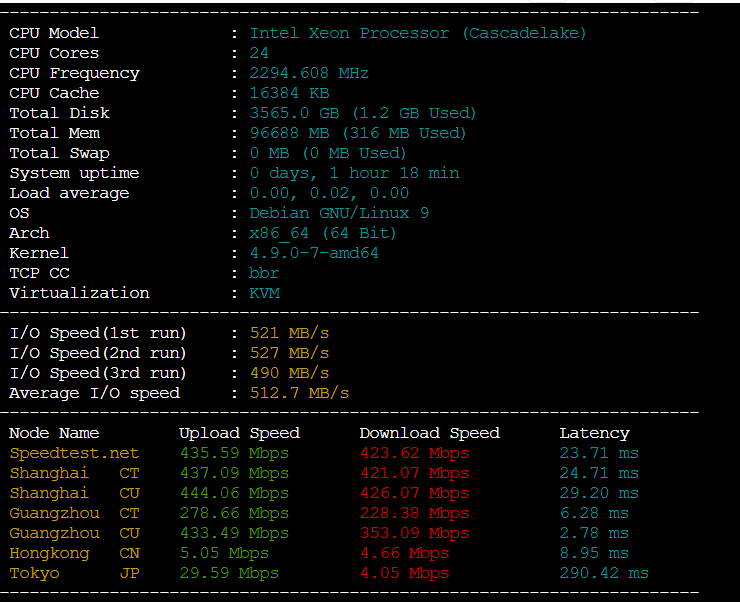Click the Kernel label
740x602 pixels.
tap(39, 253)
